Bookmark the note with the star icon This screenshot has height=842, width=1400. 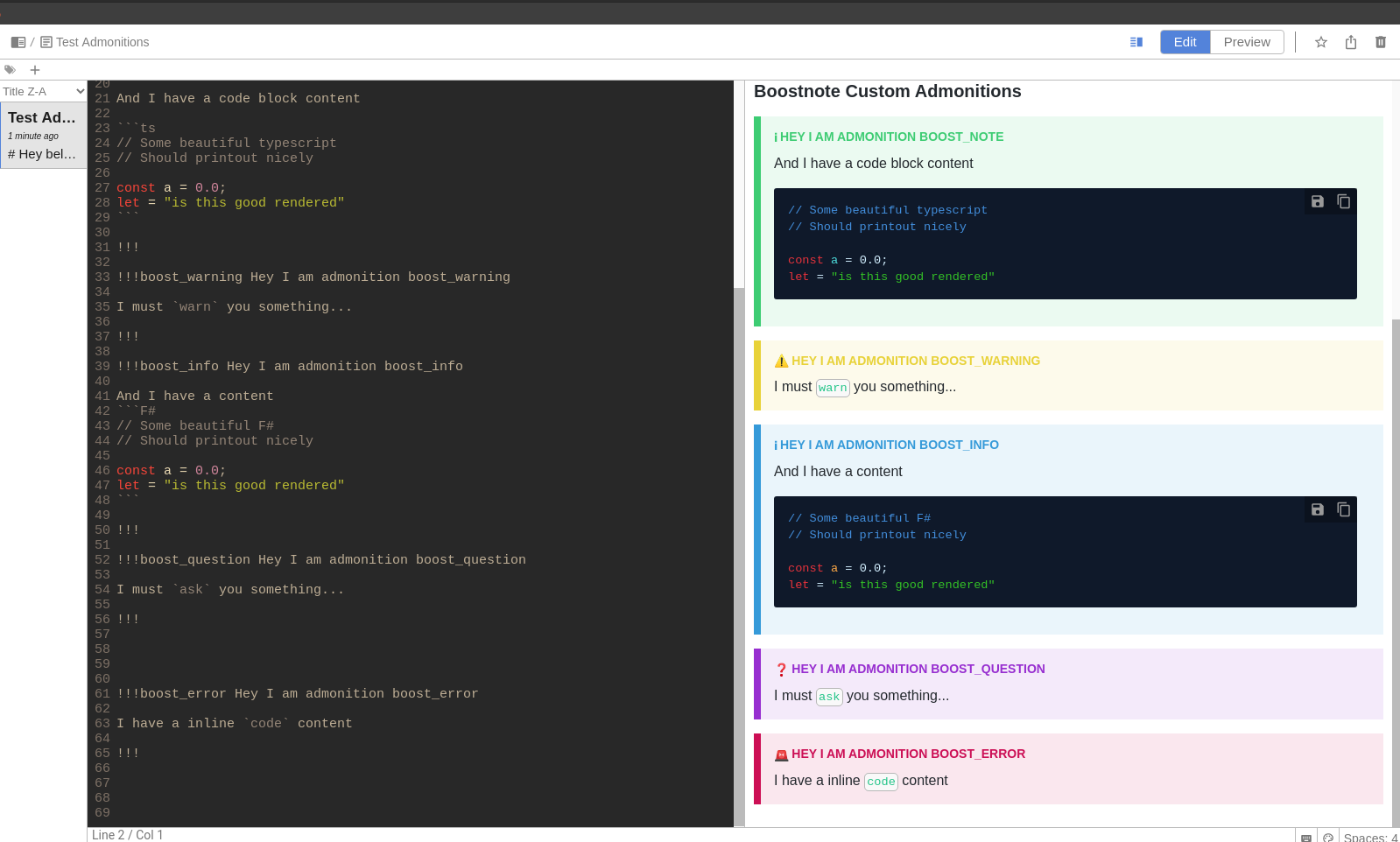coord(1321,42)
